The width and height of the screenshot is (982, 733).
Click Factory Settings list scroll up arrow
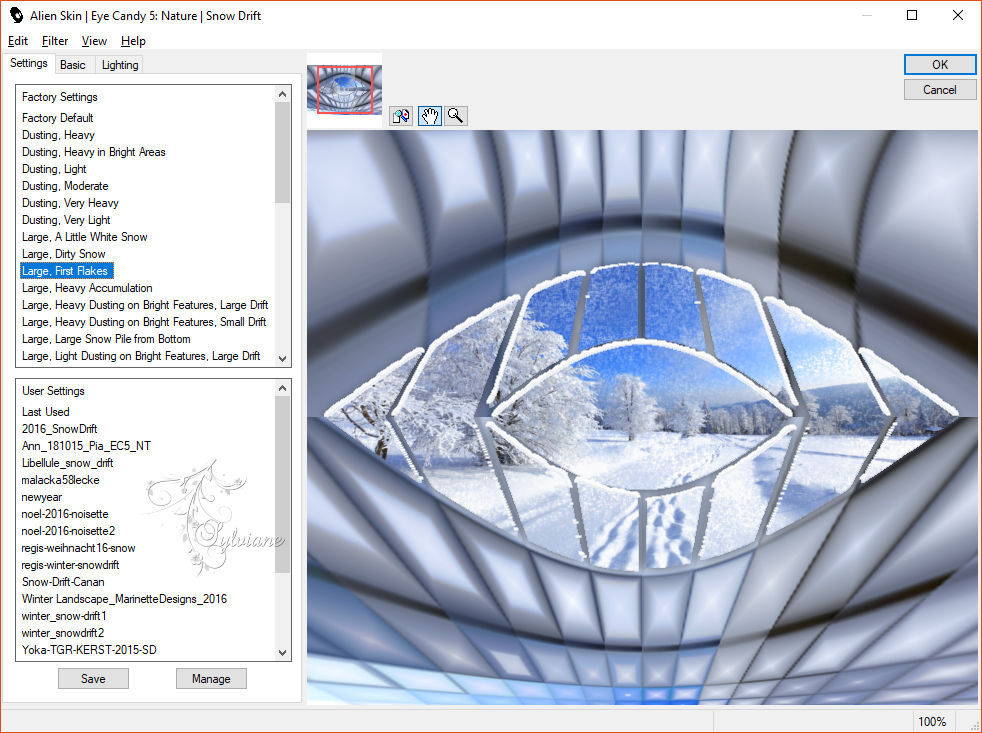point(282,94)
